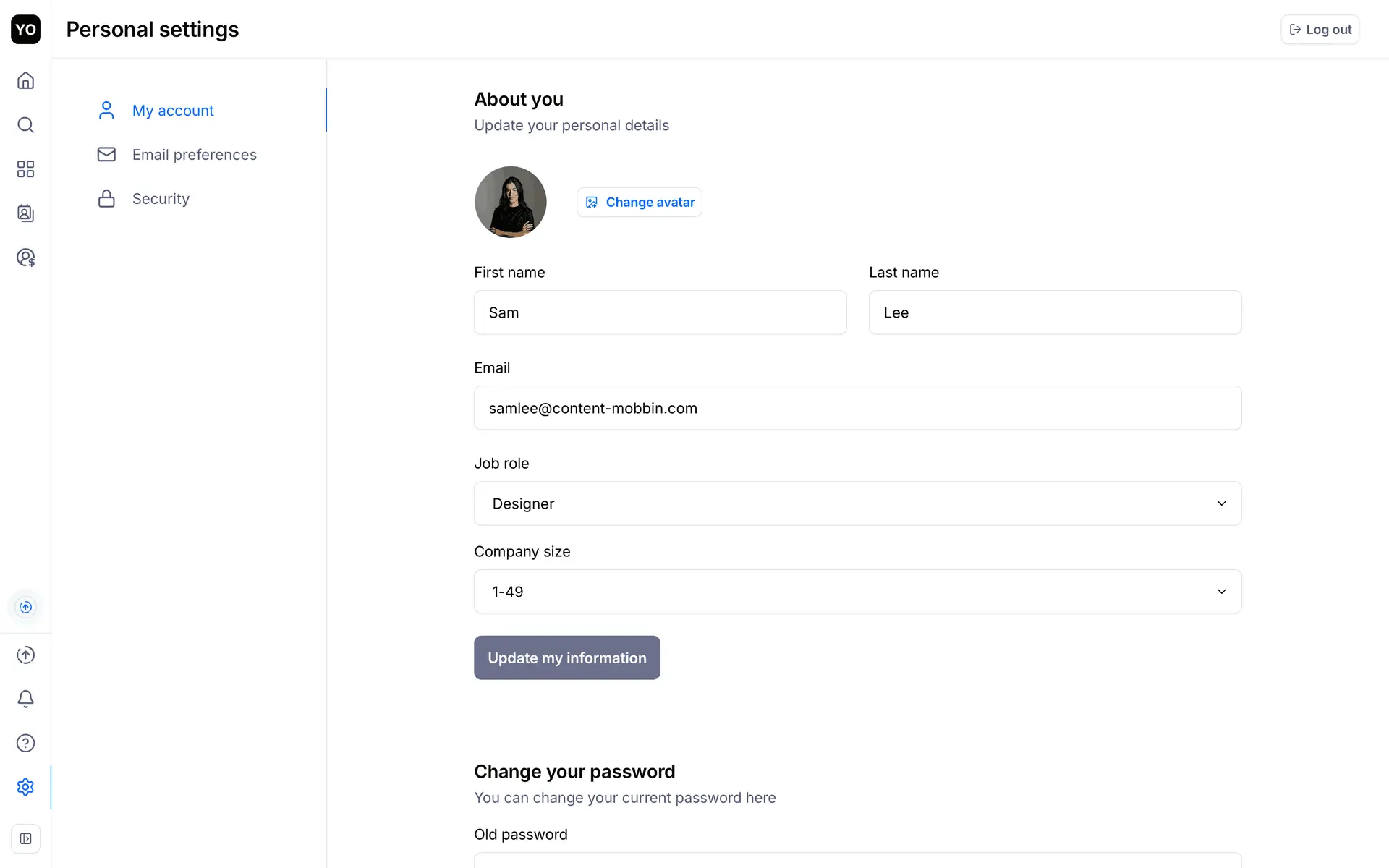
Task: Click the dashed circle upgrade arrow icon
Action: coord(25,655)
